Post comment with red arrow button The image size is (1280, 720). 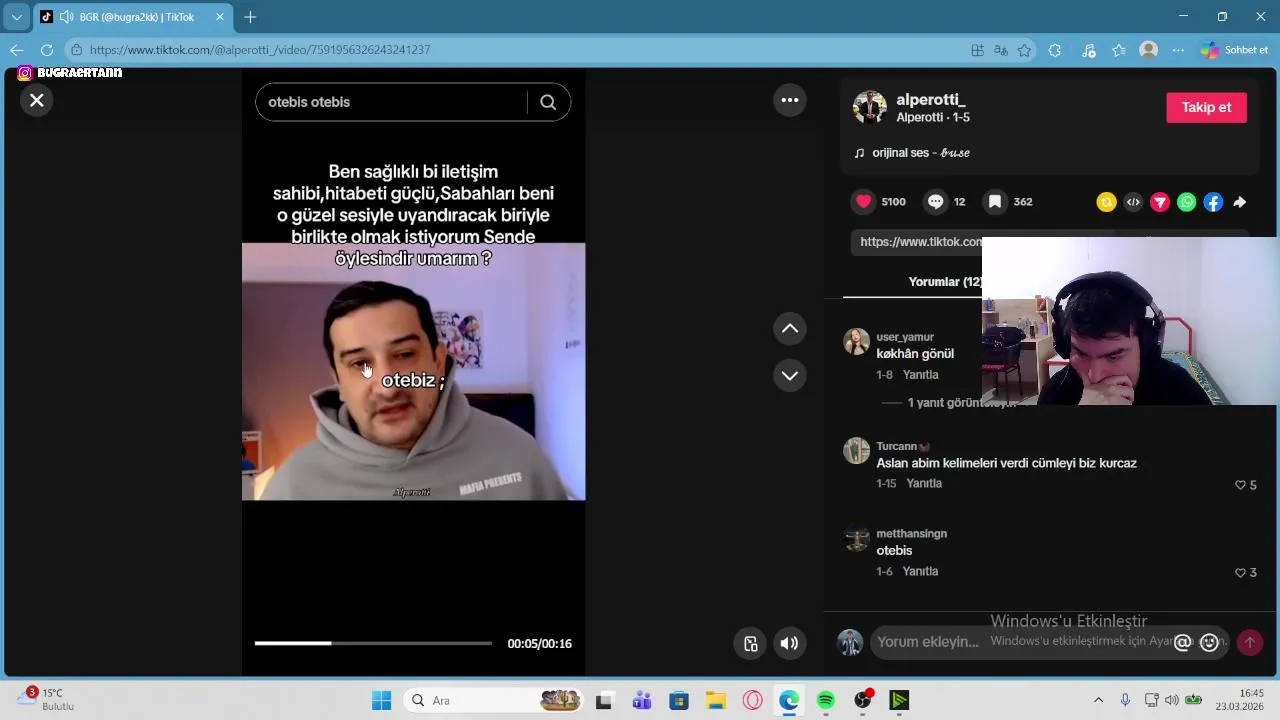pos(1249,643)
